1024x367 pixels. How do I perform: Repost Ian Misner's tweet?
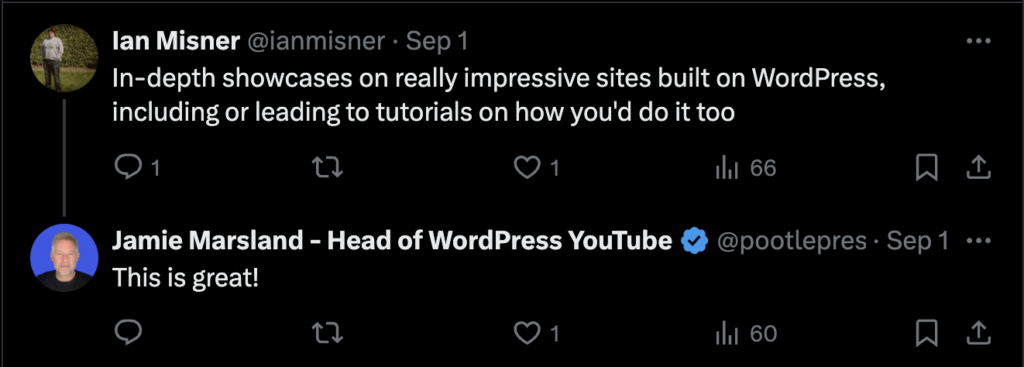click(328, 168)
